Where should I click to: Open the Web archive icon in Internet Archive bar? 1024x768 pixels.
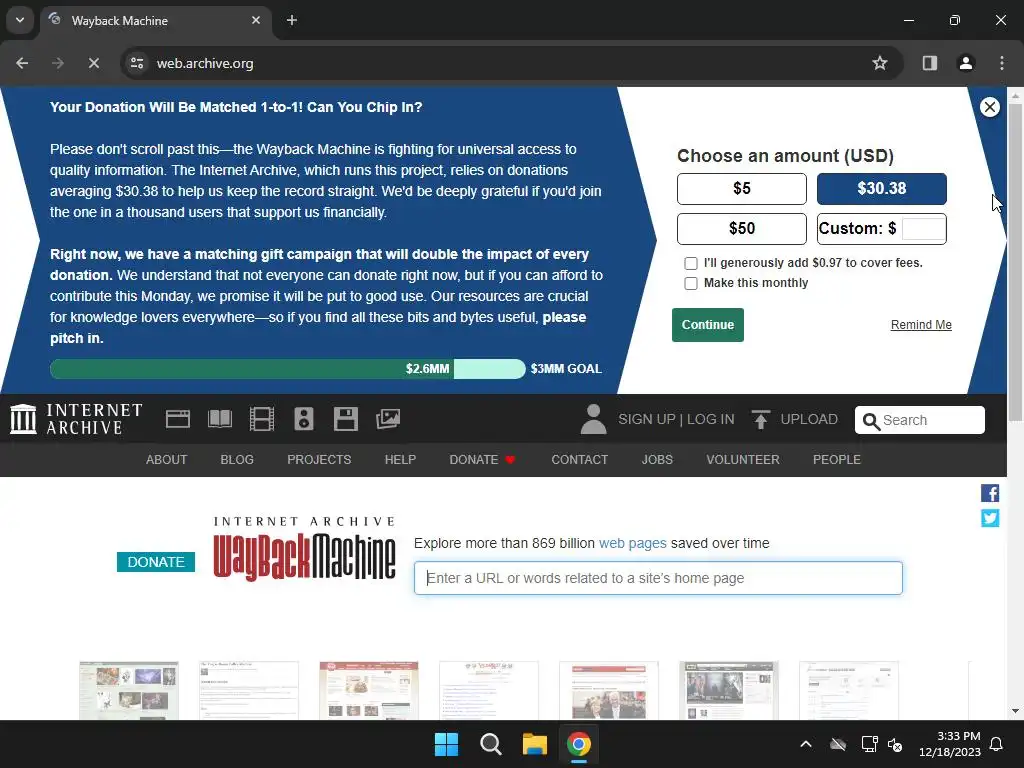(x=178, y=419)
